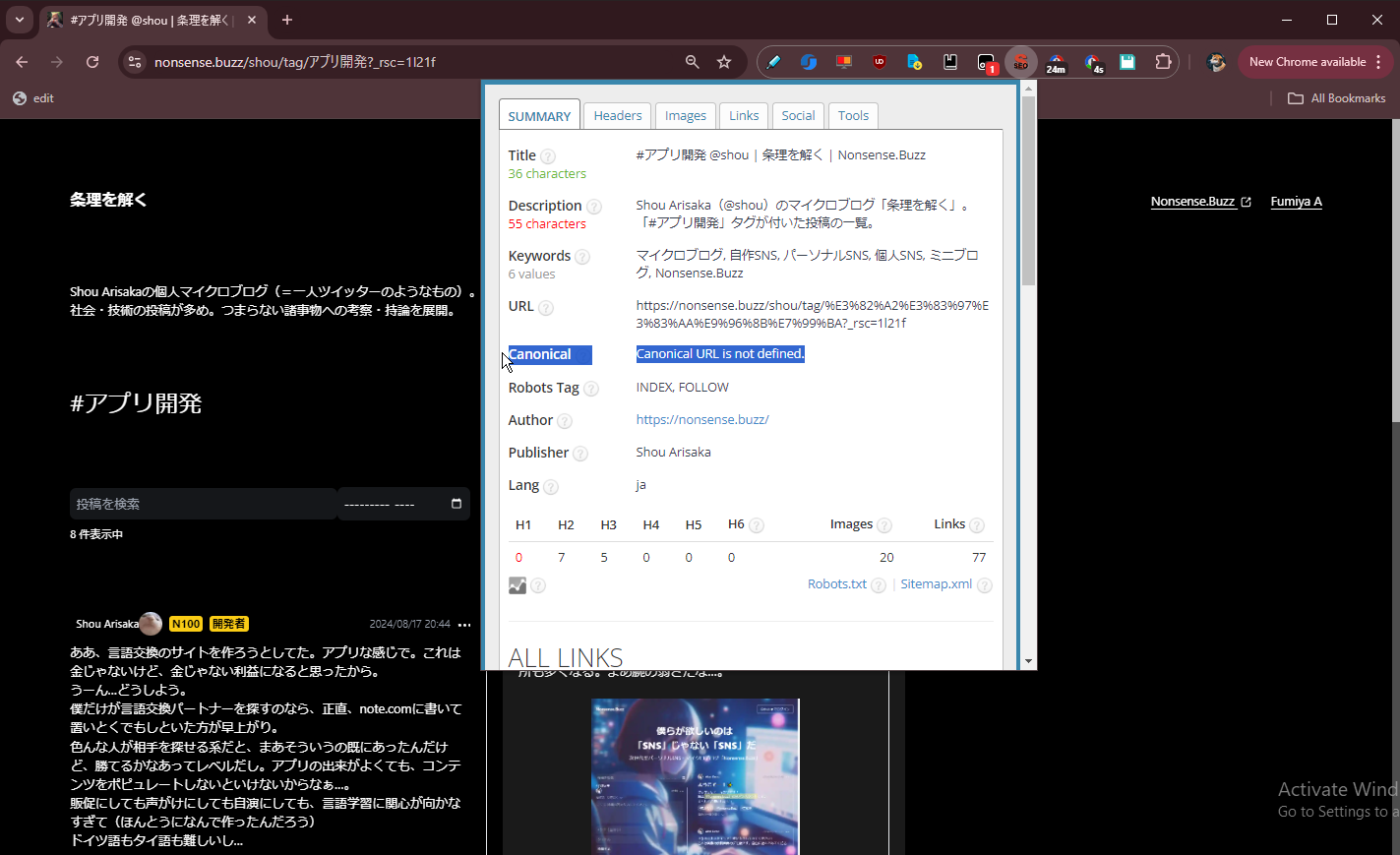Bookmark this page using the star icon
The width and height of the screenshot is (1400, 855).
724,61
